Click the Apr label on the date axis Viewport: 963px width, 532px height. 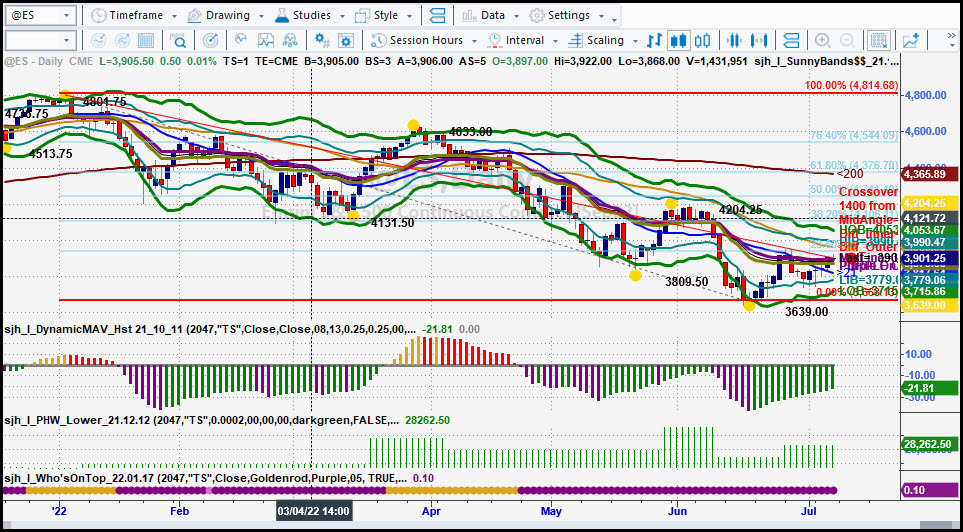click(432, 511)
